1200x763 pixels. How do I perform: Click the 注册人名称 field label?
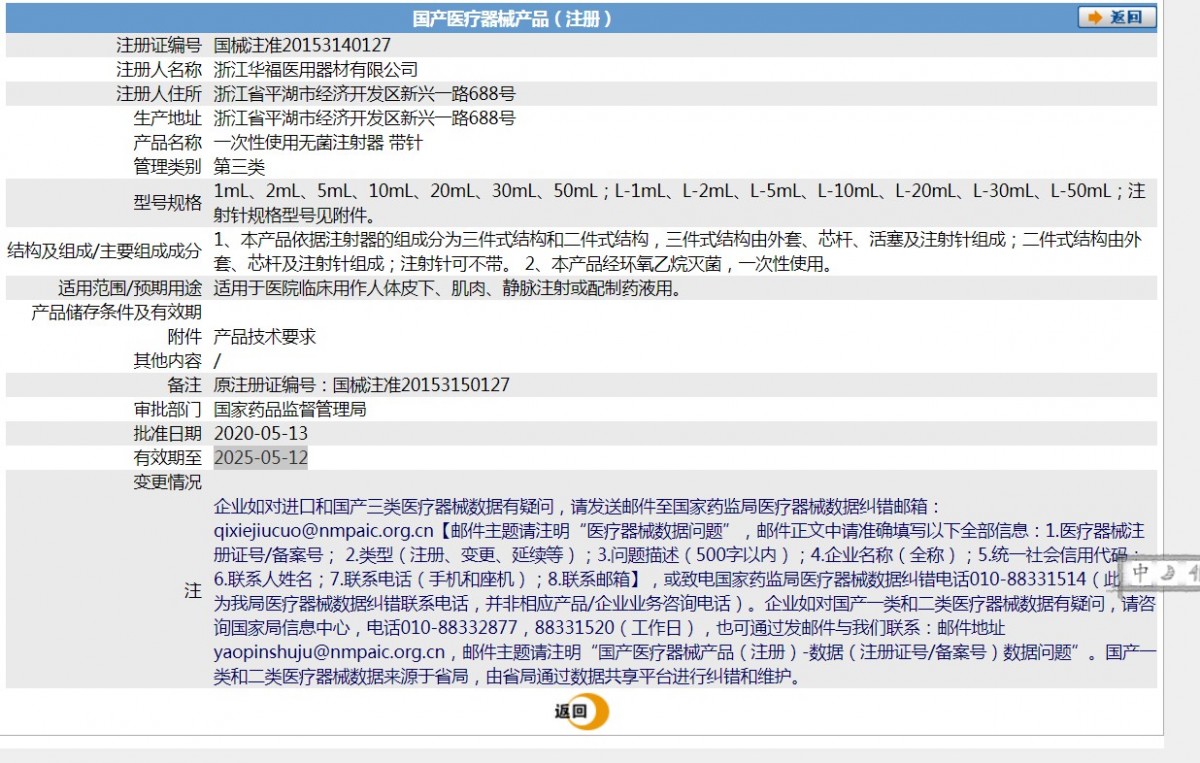coord(159,70)
